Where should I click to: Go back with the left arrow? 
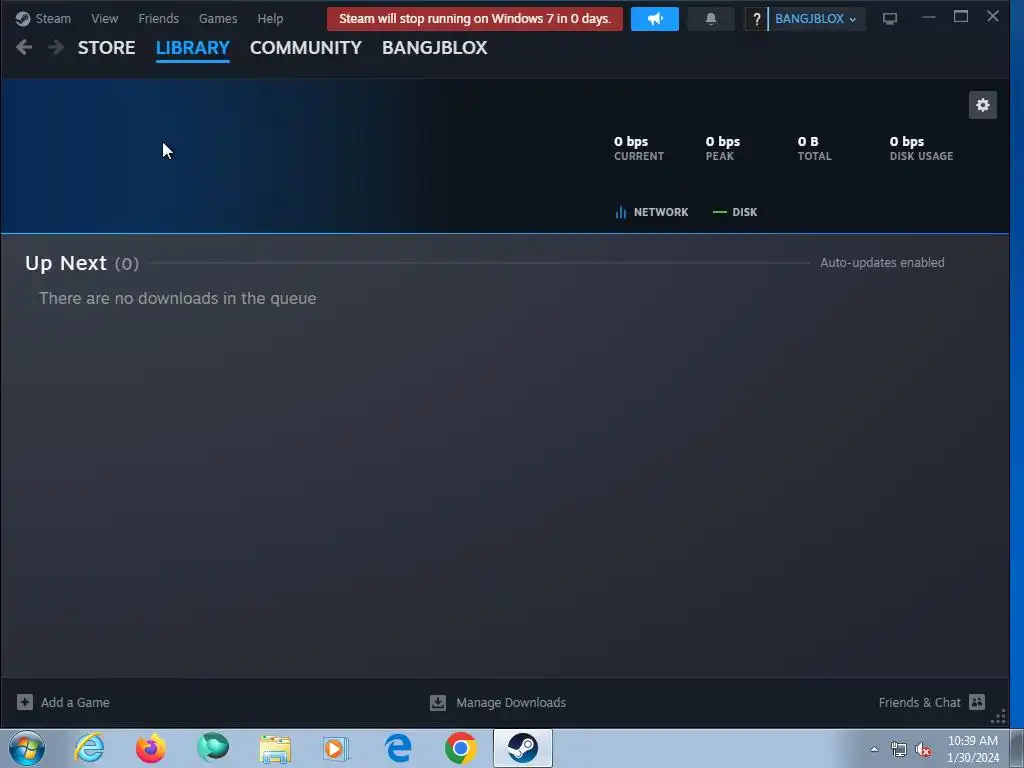[x=24, y=47]
